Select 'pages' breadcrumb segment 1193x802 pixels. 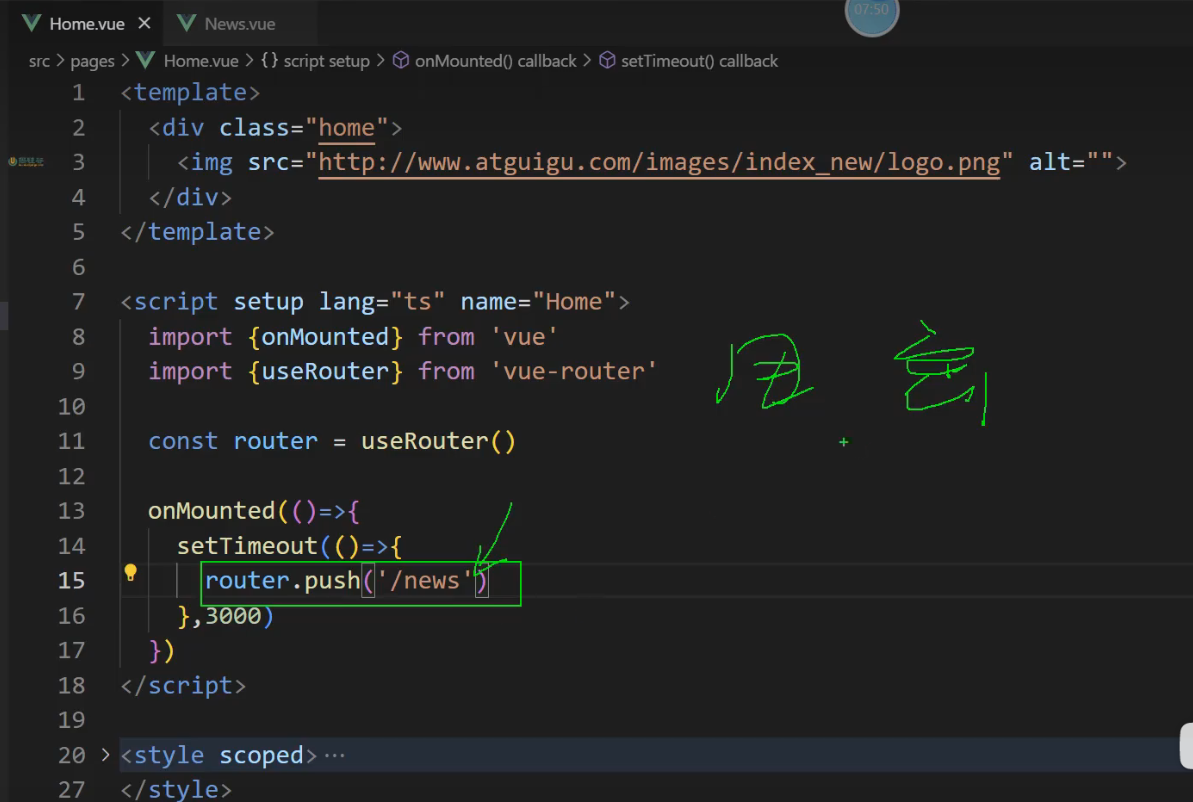coord(92,61)
